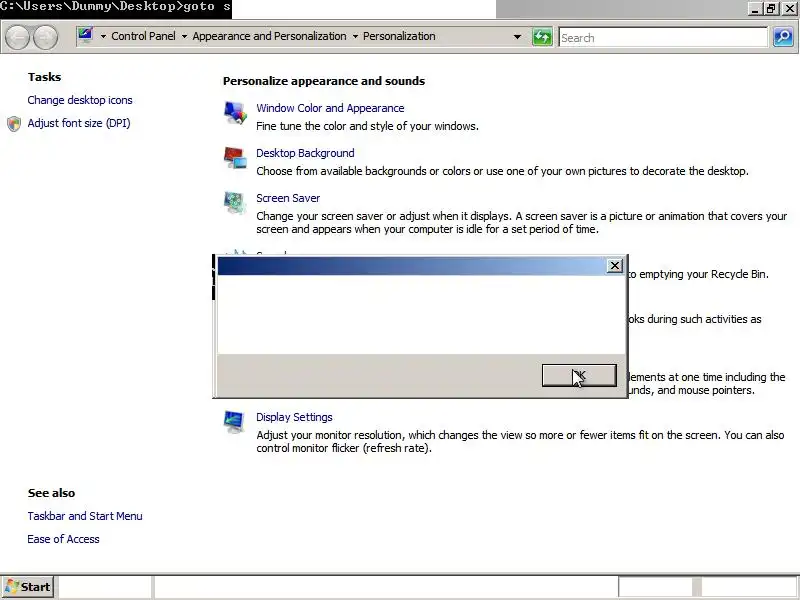Click the dialog's OK button
The image size is (800, 600).
[x=579, y=376]
